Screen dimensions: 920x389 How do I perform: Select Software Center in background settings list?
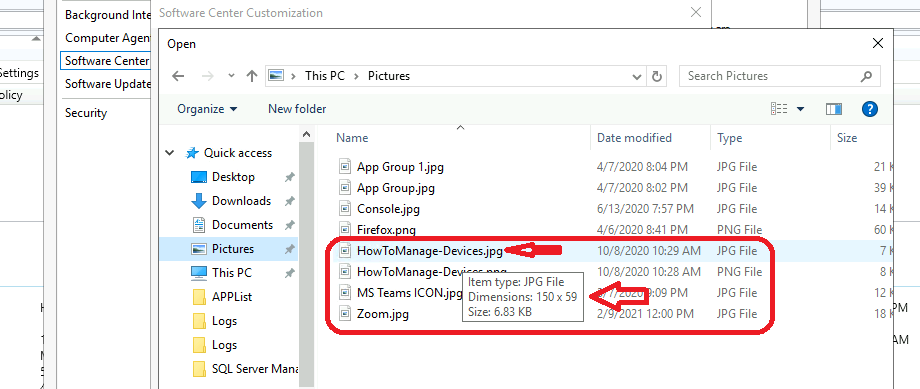coord(106,60)
